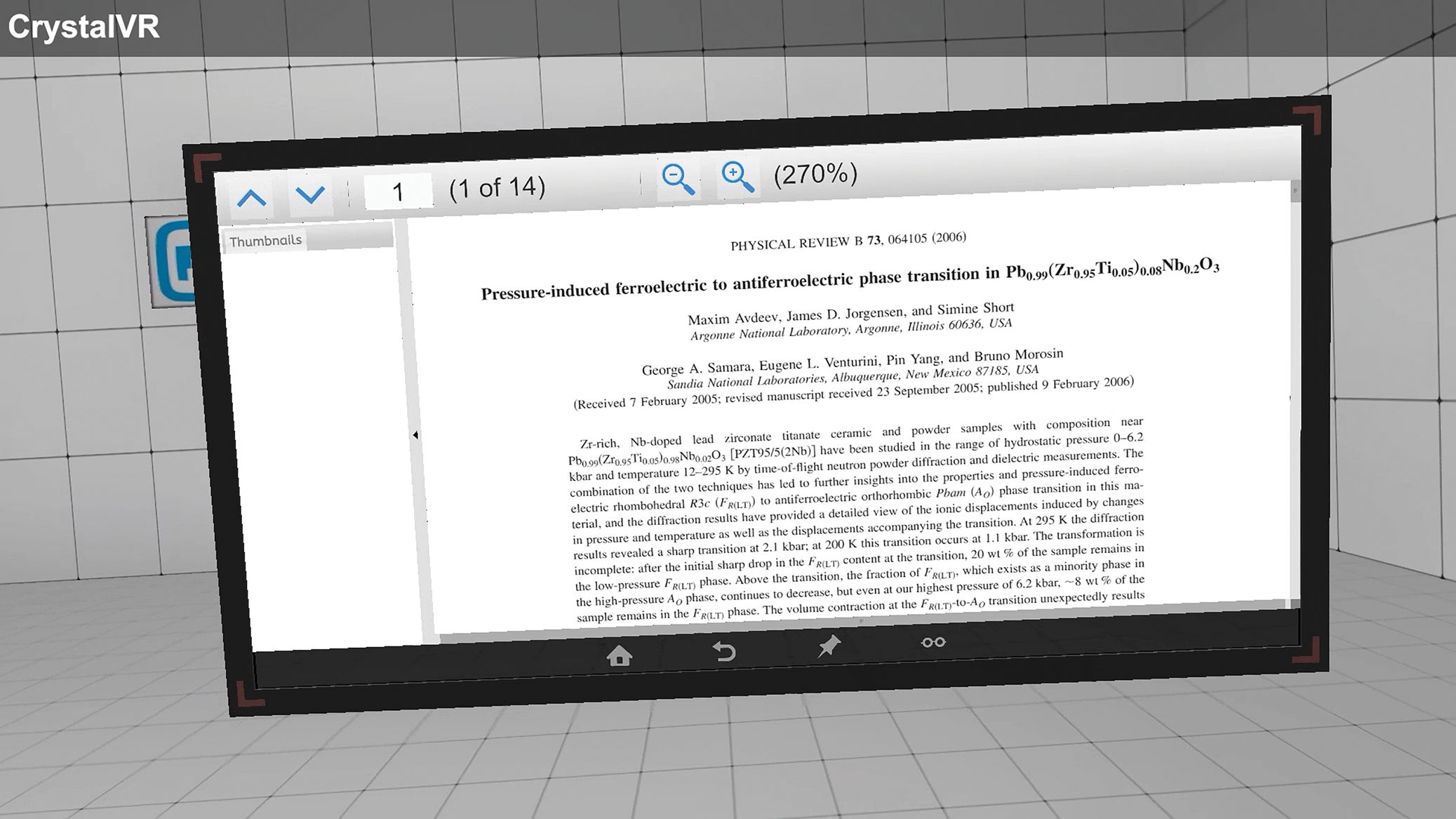Go to next page with down chevron
Image resolution: width=1456 pixels, height=819 pixels.
(x=310, y=194)
